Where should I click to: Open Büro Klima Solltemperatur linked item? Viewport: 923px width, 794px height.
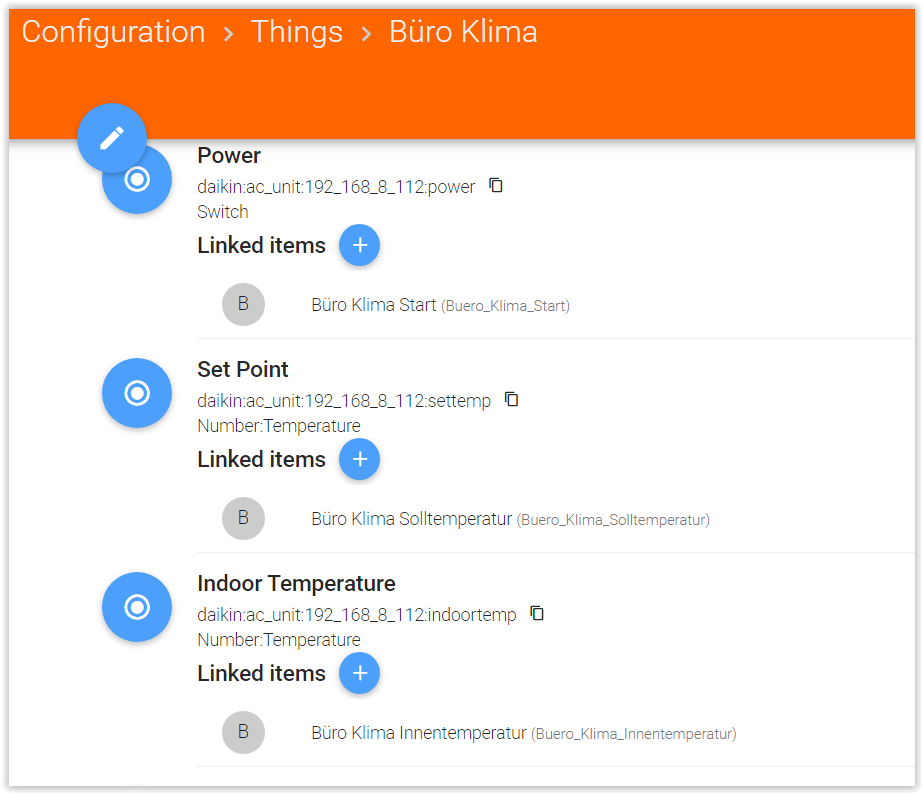click(x=510, y=519)
